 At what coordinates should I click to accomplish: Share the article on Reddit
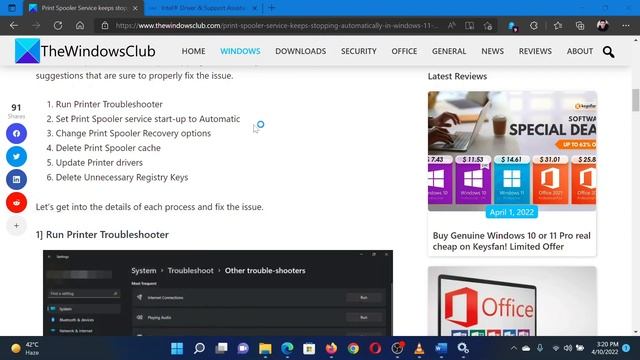click(16, 202)
